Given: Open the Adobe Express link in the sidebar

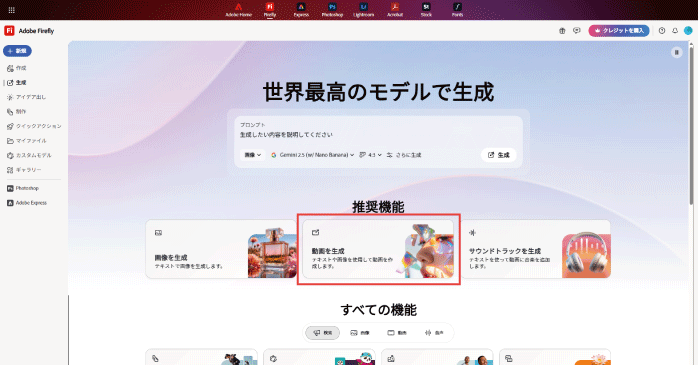Looking at the screenshot, I should 27,203.
